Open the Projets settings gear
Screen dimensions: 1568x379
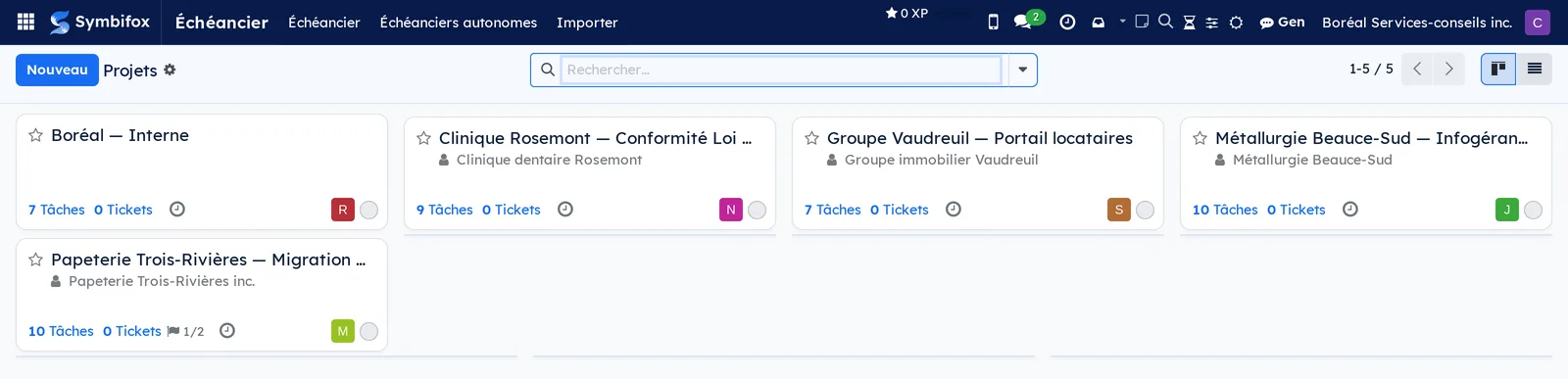pyautogui.click(x=170, y=70)
